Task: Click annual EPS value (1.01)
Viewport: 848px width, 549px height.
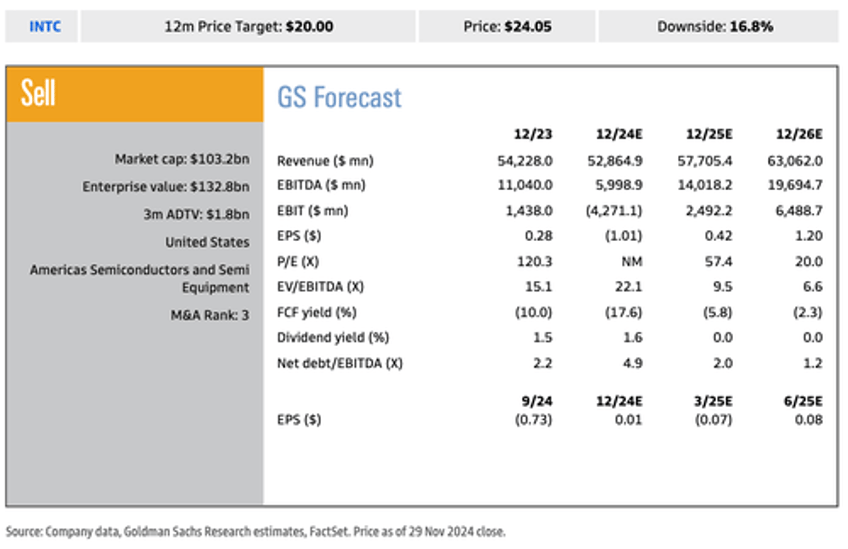Action: [623, 236]
